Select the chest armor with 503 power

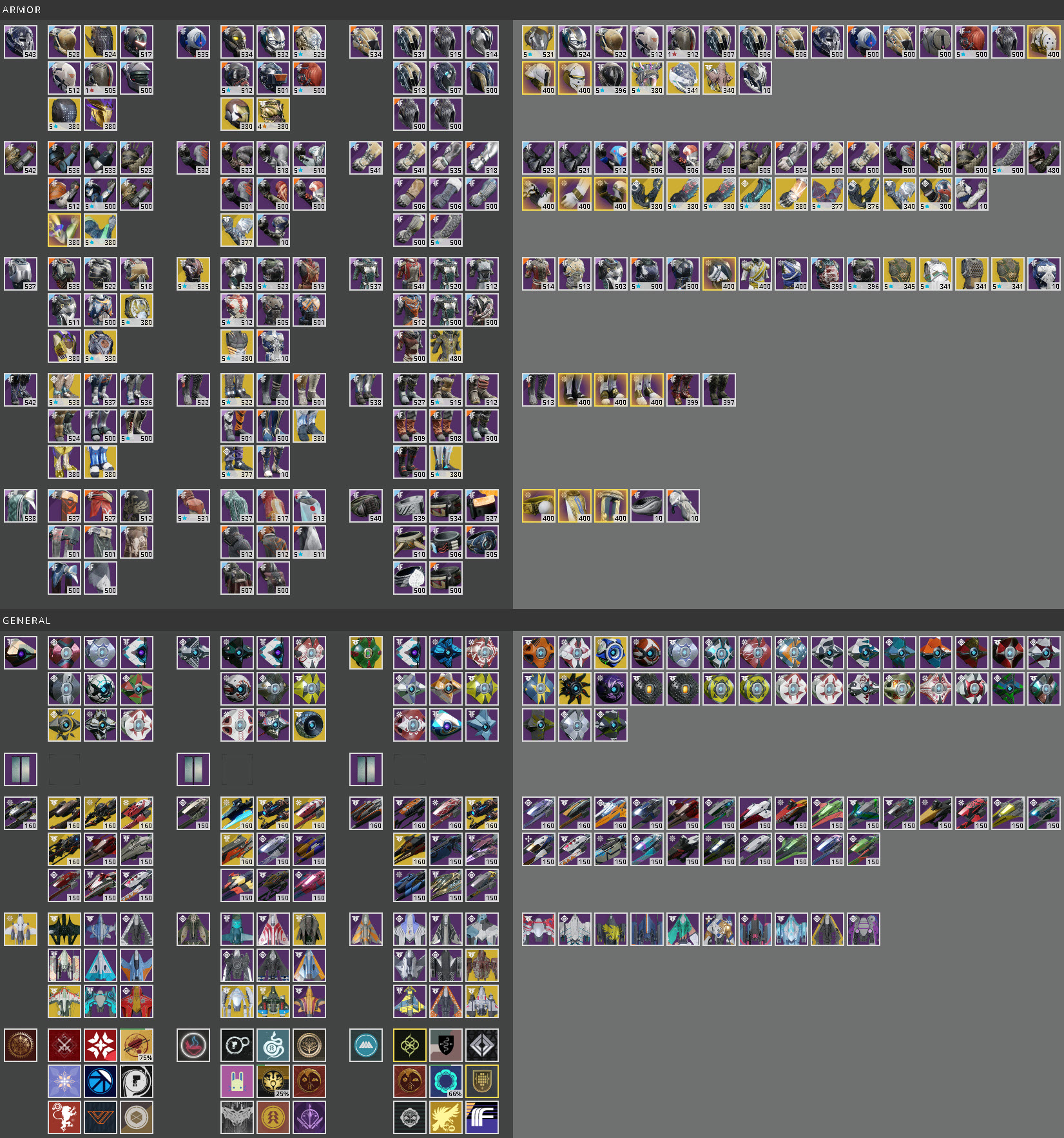coord(611,275)
